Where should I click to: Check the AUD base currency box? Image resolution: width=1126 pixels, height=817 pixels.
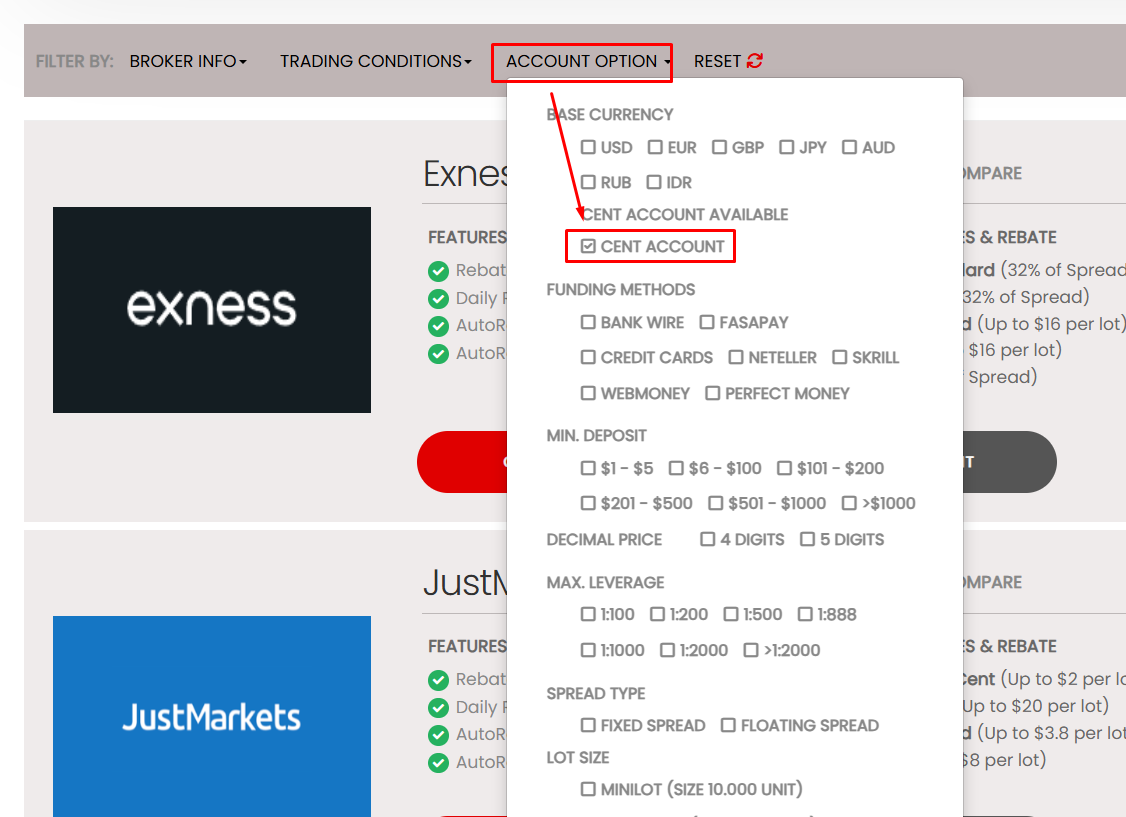(x=850, y=147)
